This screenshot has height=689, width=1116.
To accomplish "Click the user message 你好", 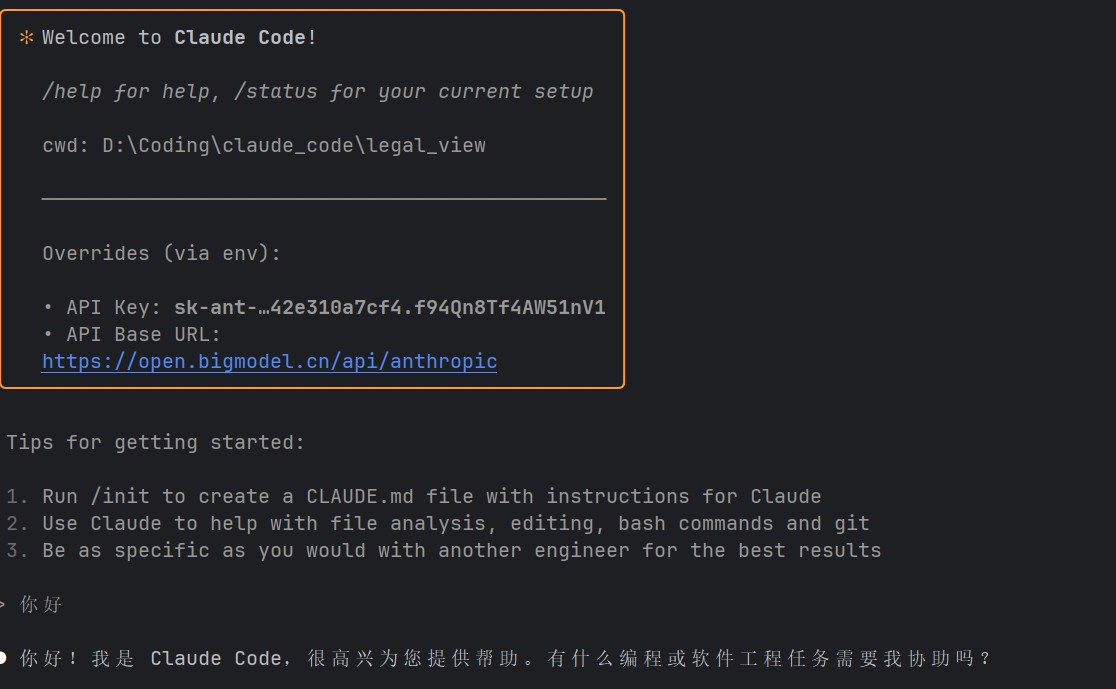I will pyautogui.click(x=41, y=605).
